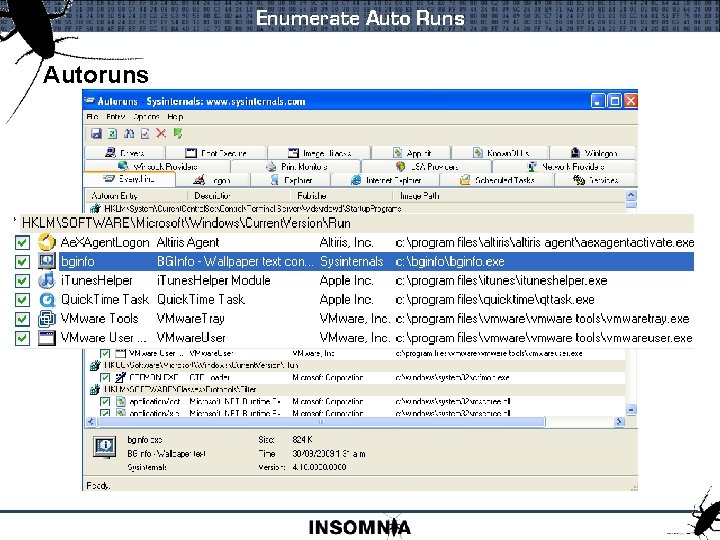Viewport: 720px width, 540px height.
Task: Switch to the Boot Execute tab
Action: point(216,153)
